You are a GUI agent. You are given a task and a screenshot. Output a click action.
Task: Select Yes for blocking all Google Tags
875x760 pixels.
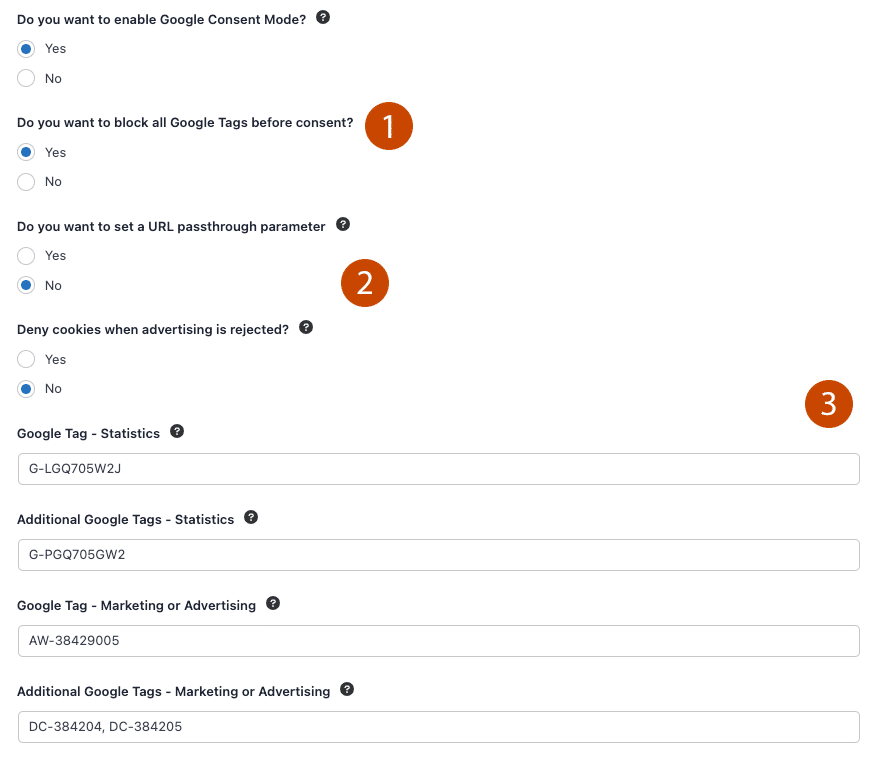point(26,152)
